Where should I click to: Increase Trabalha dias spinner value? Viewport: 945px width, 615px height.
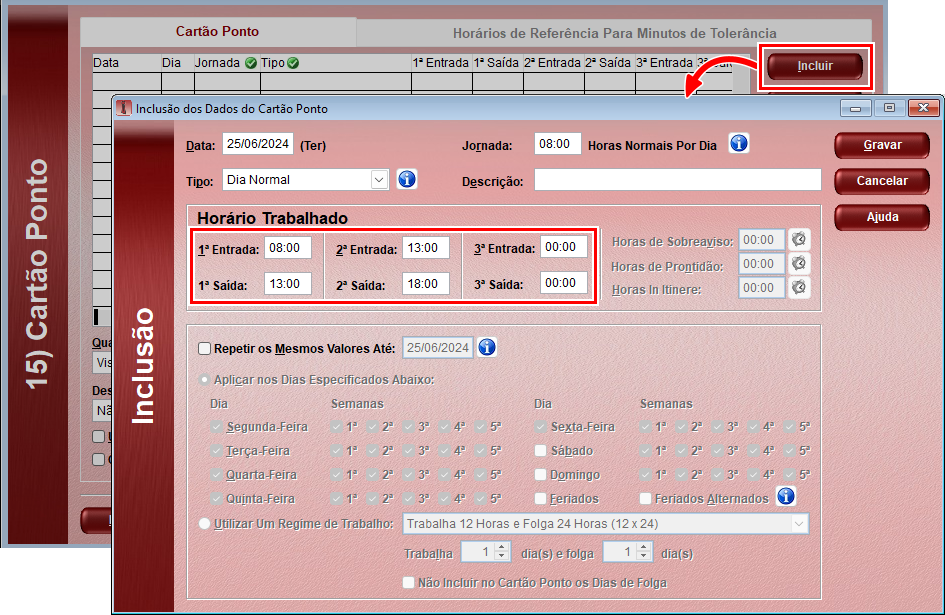click(502, 547)
